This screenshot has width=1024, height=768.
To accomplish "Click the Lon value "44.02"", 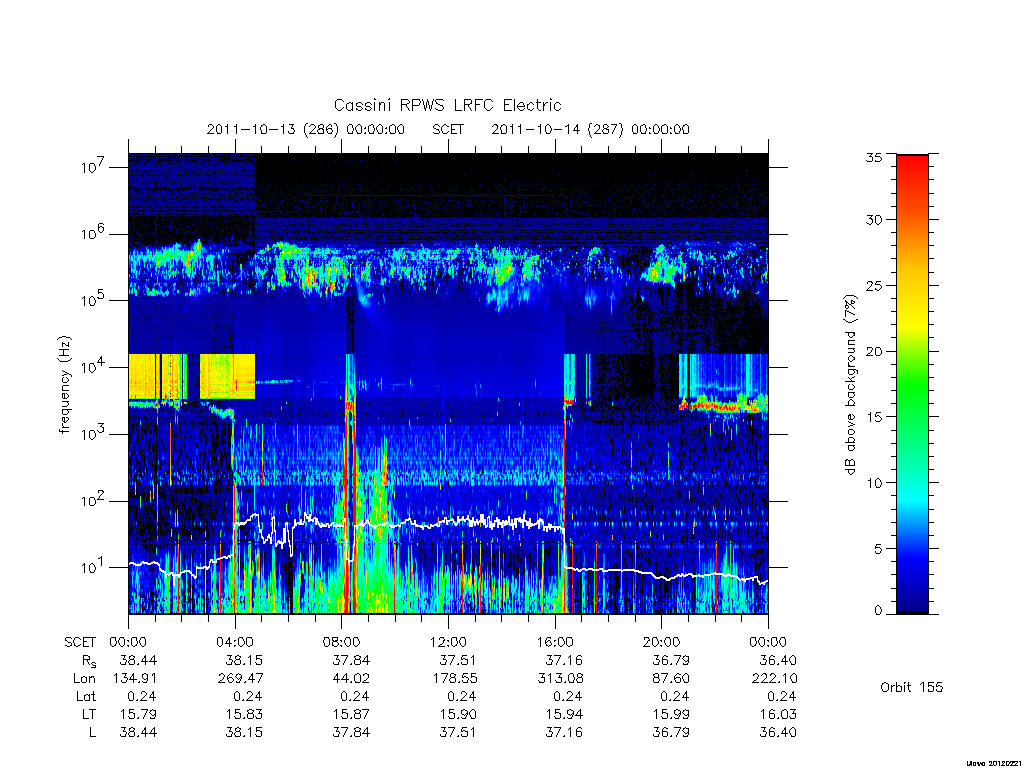I will coord(351,679).
